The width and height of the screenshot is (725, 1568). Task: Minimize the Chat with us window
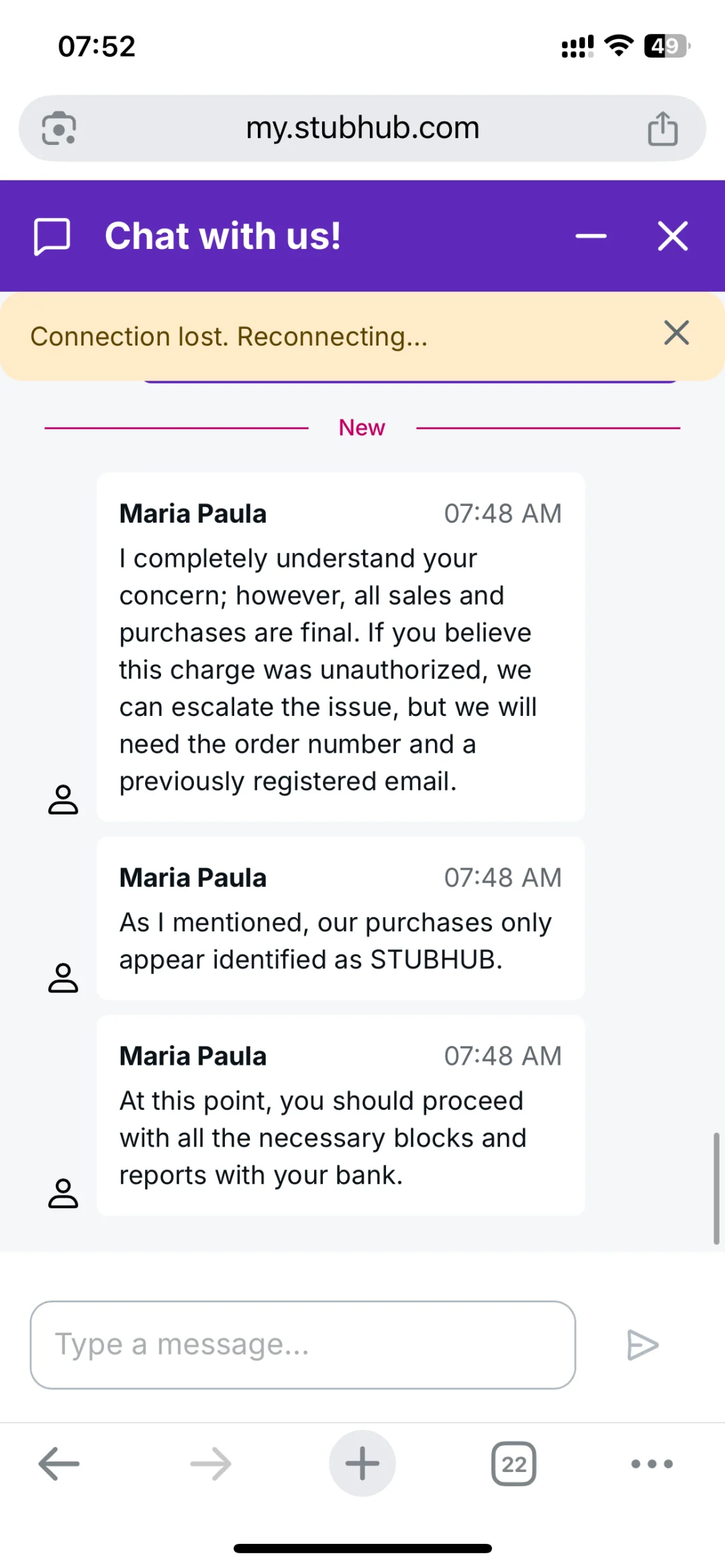pyautogui.click(x=591, y=236)
